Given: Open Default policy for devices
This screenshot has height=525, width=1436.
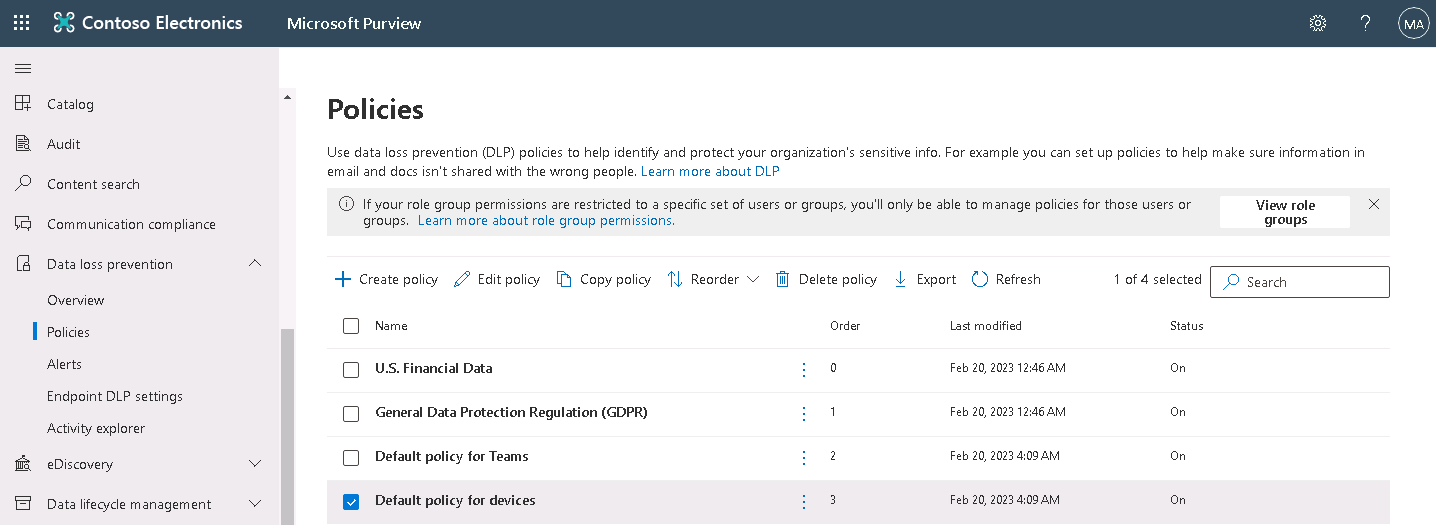Looking at the screenshot, I should [455, 500].
